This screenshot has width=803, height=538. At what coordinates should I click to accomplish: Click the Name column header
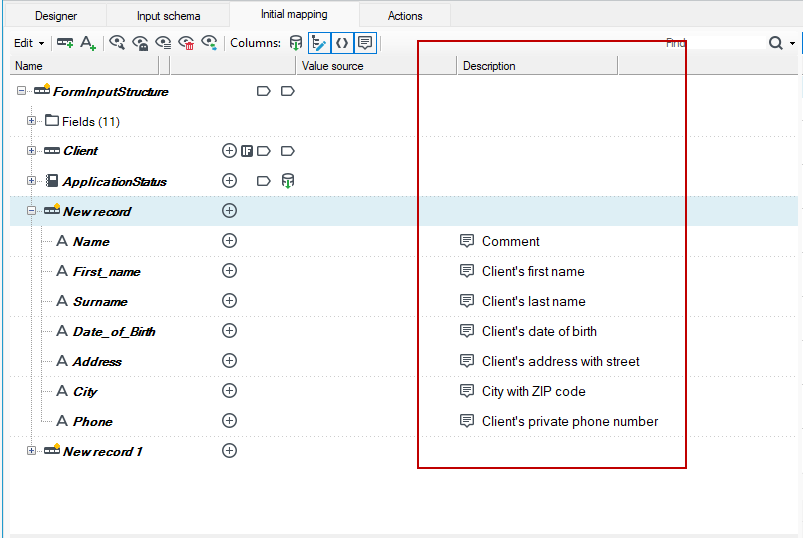coord(84,66)
